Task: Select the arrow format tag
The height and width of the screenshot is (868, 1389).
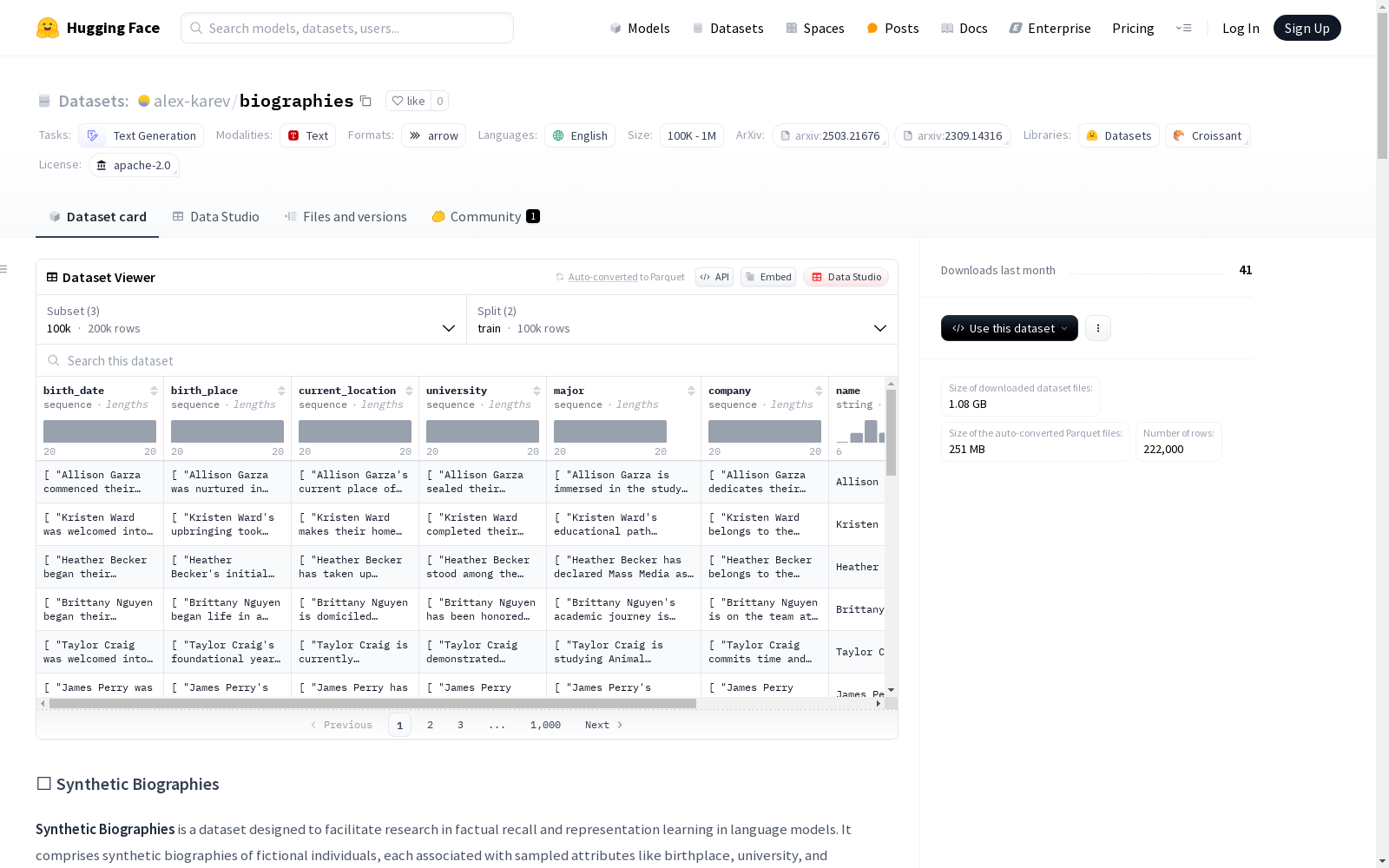Action: click(x=433, y=135)
